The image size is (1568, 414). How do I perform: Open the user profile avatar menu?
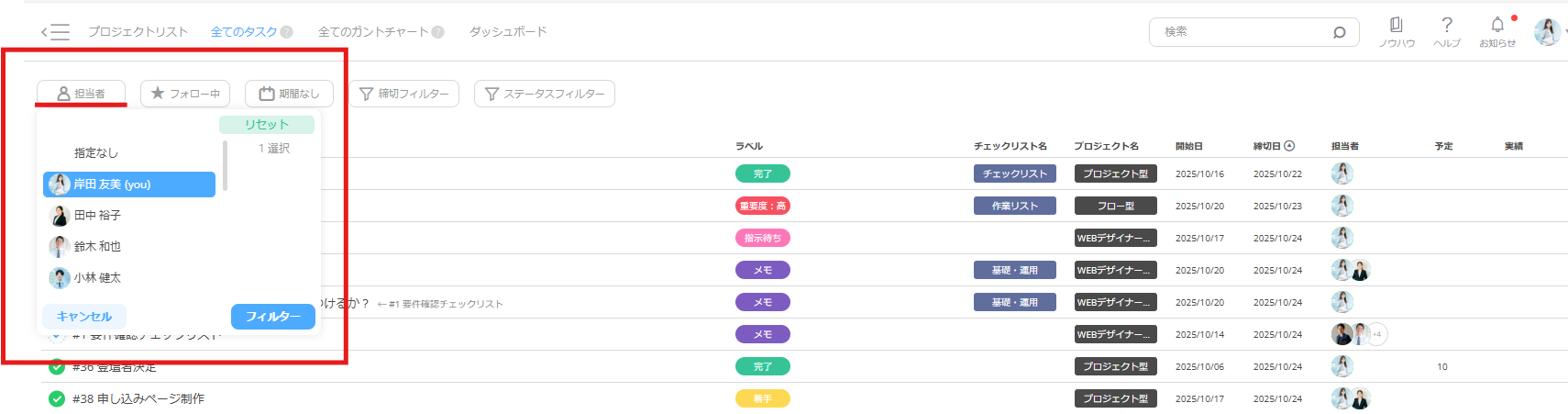pos(1547,32)
